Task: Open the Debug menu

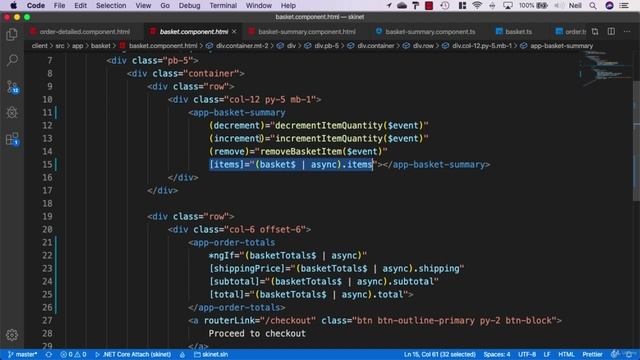Action: (x=189, y=5)
